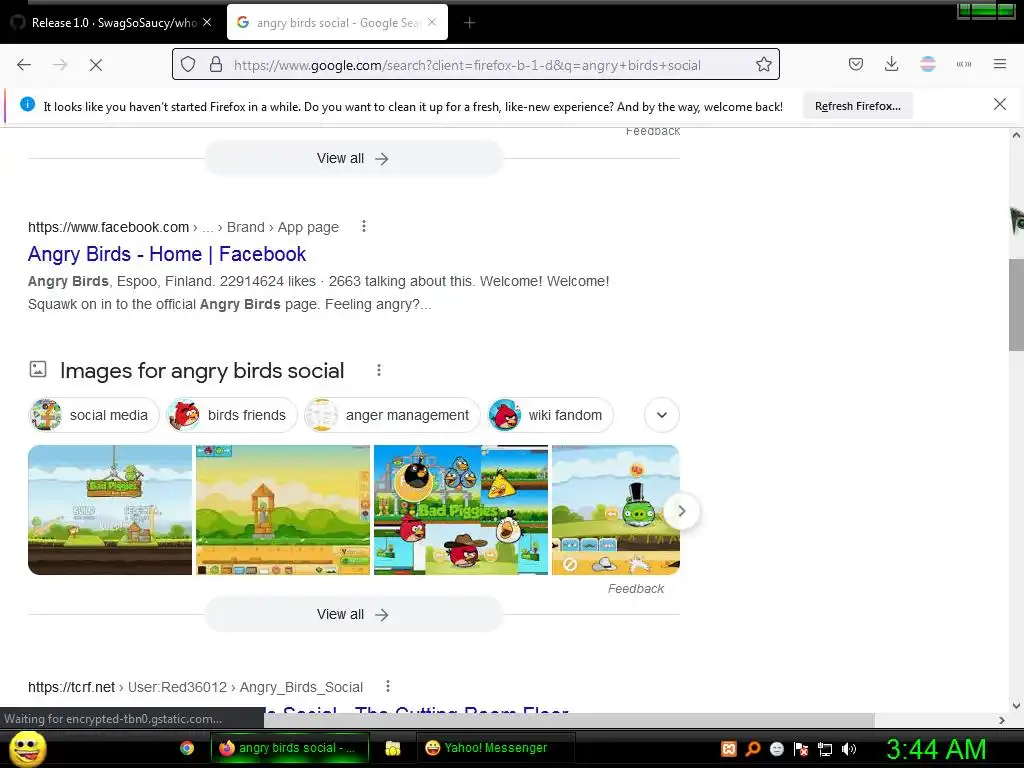Screen dimensions: 1024x768
Task: Click Feedback under the images
Action: tap(635, 588)
